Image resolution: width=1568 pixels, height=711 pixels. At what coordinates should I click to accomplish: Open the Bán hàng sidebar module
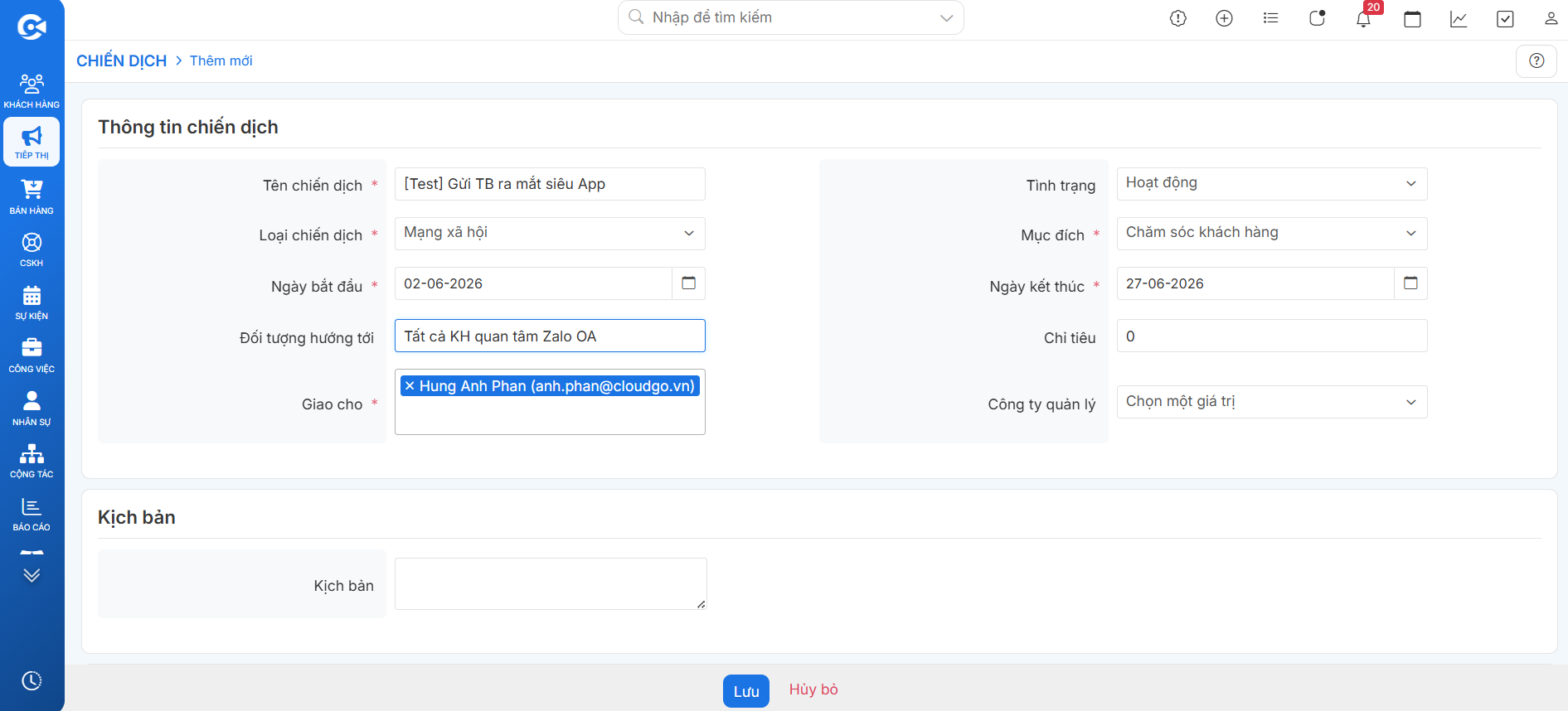32,196
